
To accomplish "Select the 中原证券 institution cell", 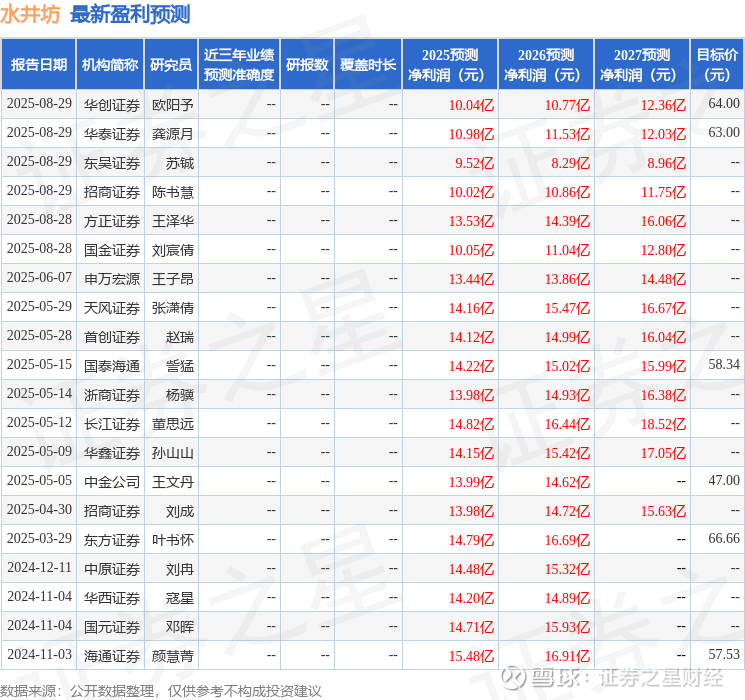I will coord(112,569).
